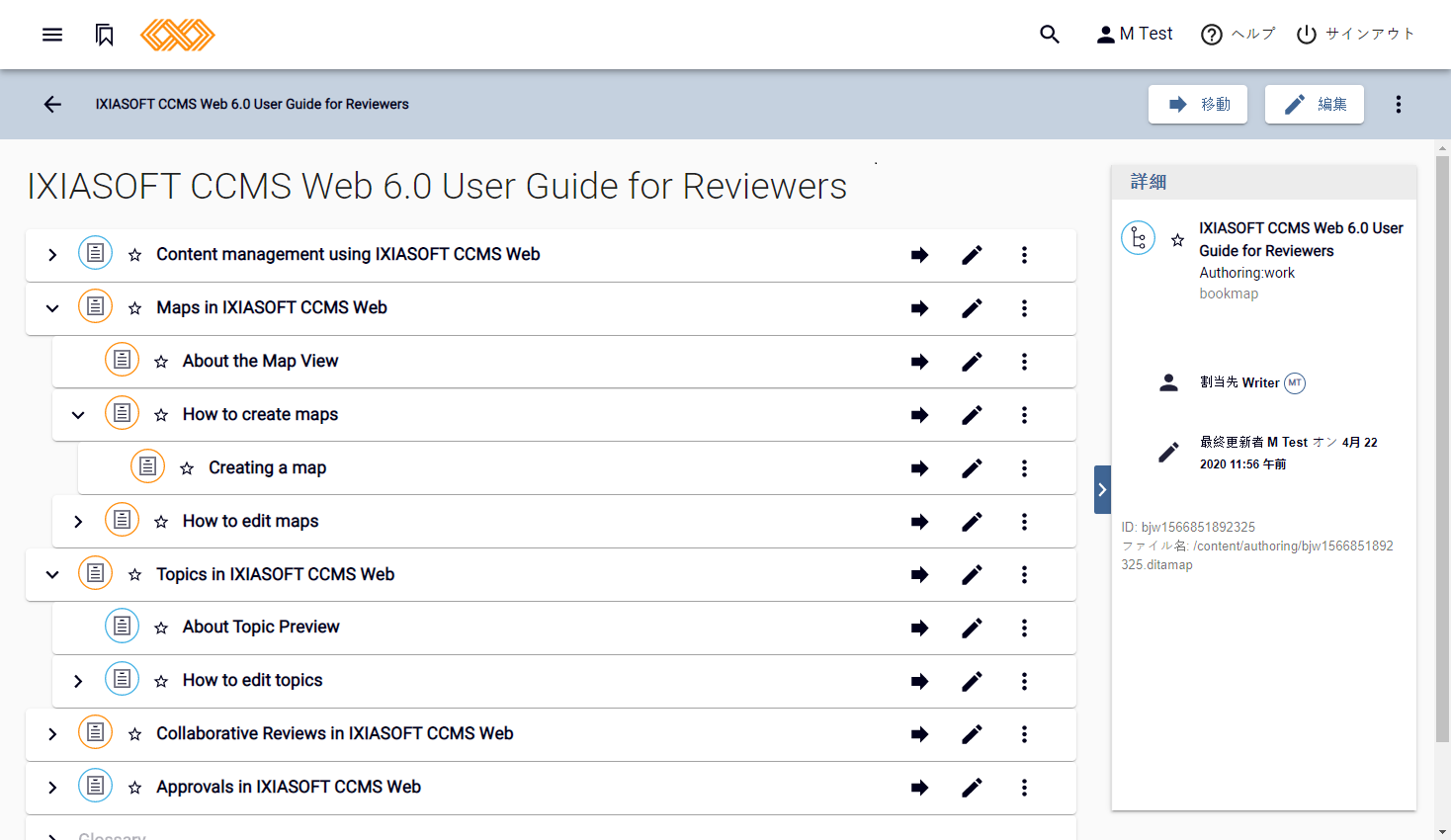This screenshot has width=1451, height=840.
Task: Open more options for Maps in IXIASOFT row
Action: [x=1024, y=308]
